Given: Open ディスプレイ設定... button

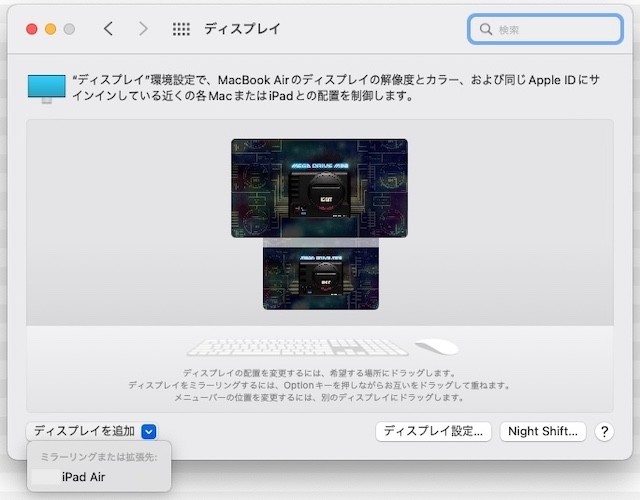Looking at the screenshot, I should click(433, 431).
